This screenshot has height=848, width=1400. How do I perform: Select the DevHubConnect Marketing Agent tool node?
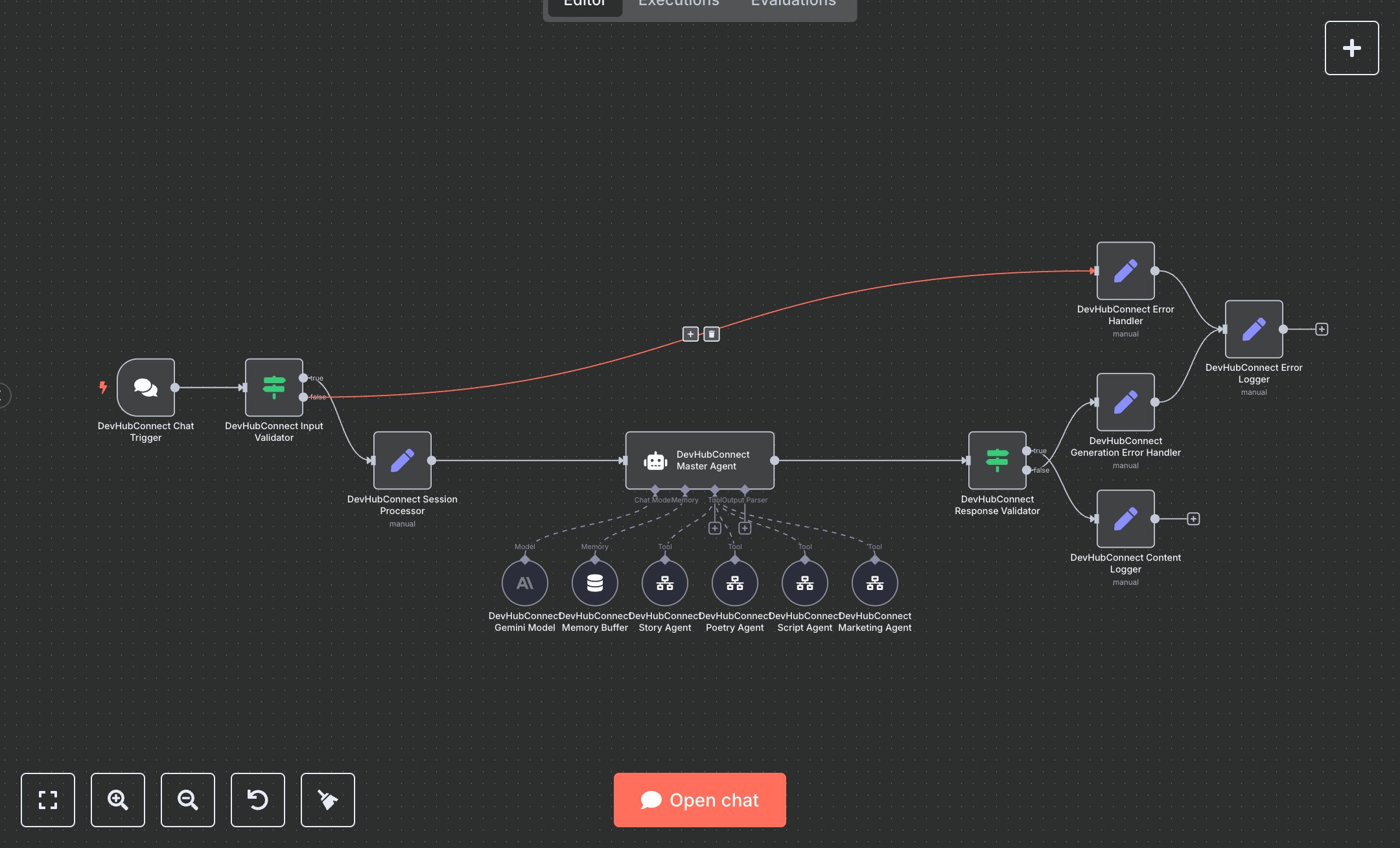[874, 582]
